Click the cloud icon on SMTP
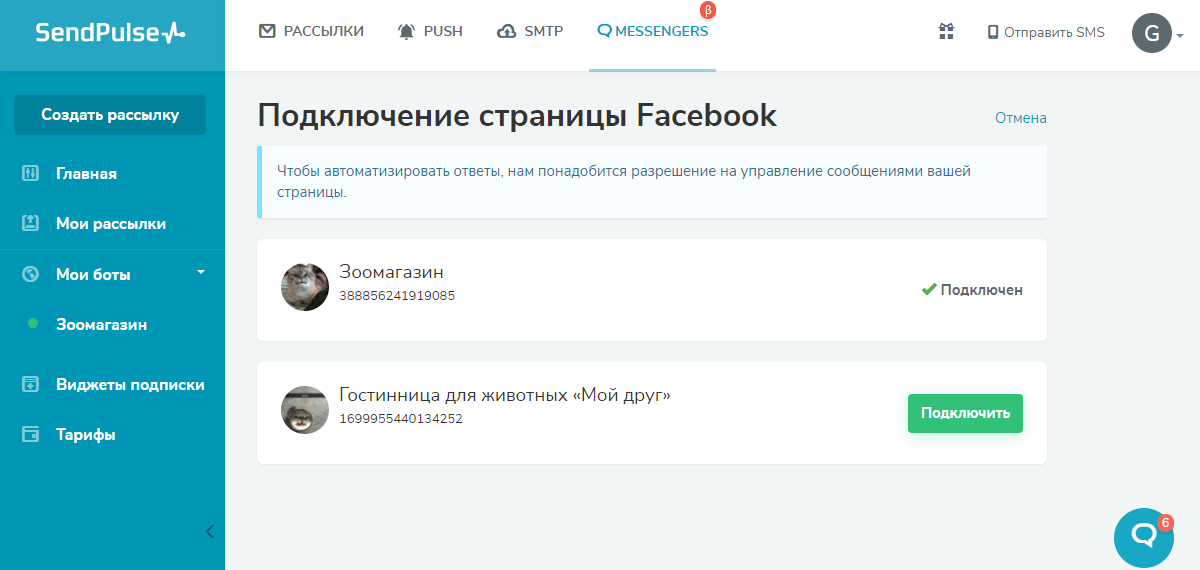 [506, 31]
